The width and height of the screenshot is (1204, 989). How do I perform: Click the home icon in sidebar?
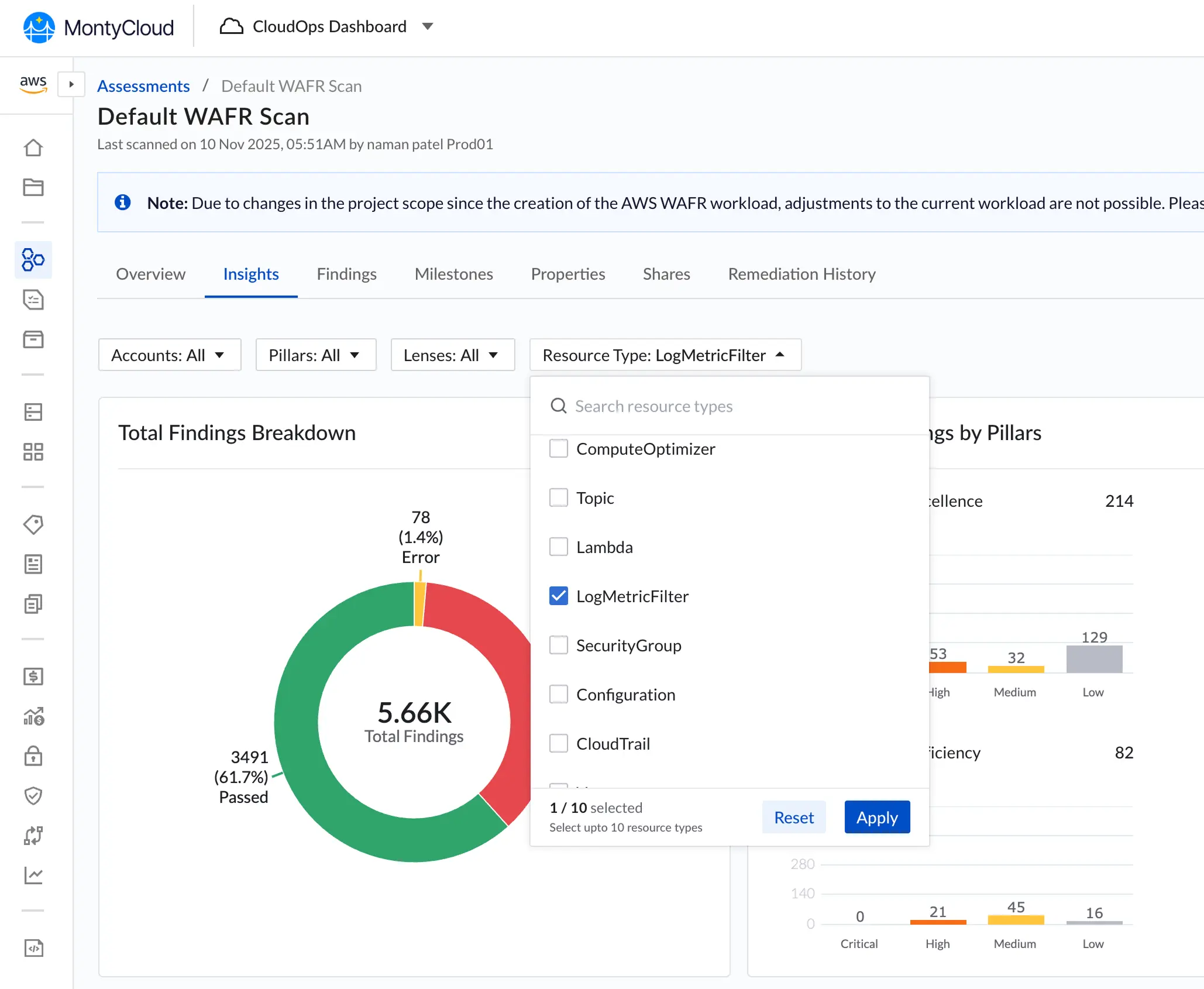[33, 147]
